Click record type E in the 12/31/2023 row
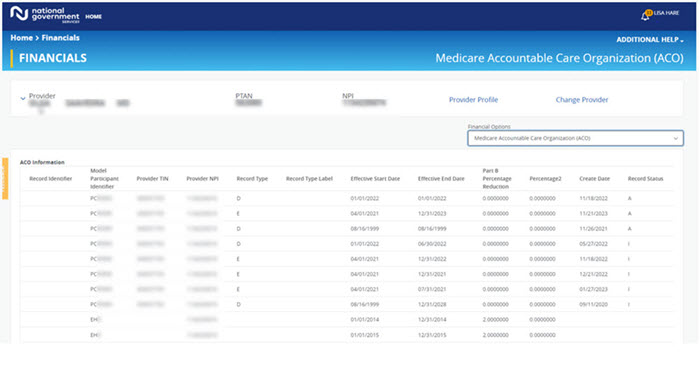Viewport: 700px width, 376px height. 238,213
